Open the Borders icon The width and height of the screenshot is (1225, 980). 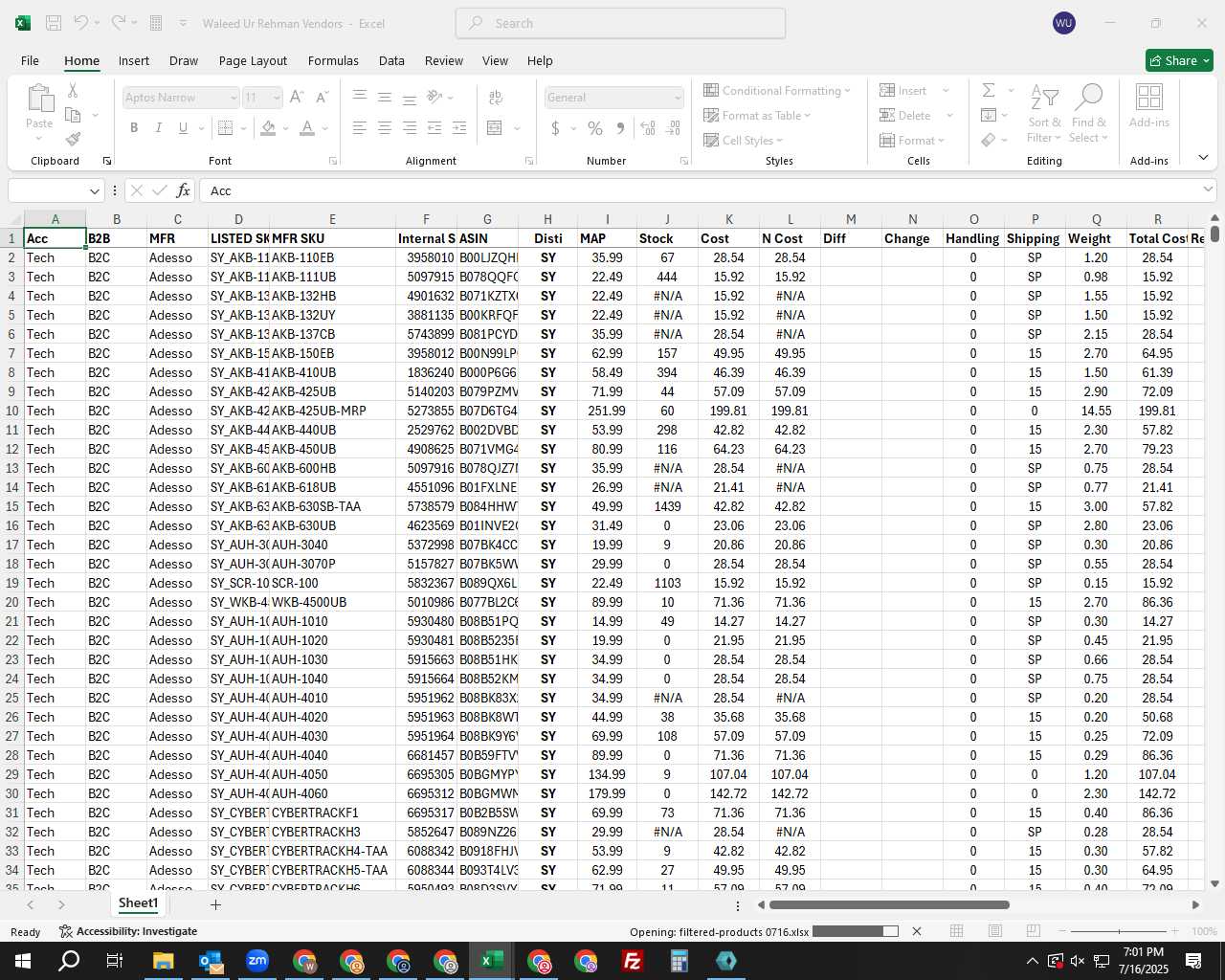[226, 127]
